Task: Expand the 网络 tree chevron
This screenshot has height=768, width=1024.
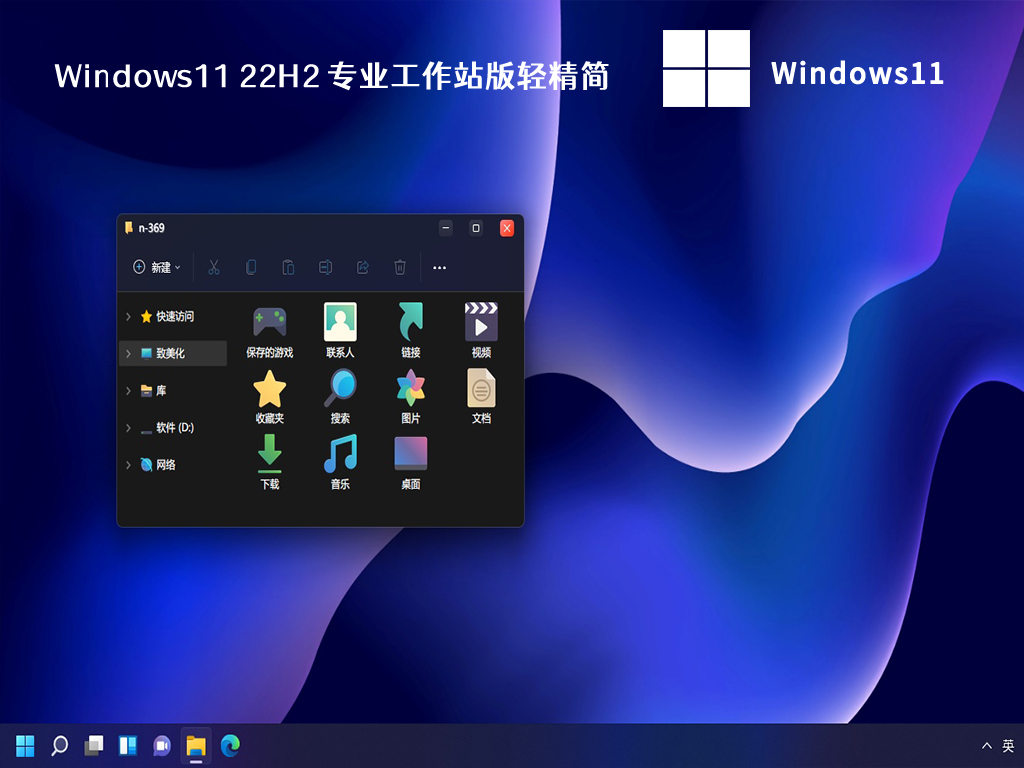Action: (128, 465)
